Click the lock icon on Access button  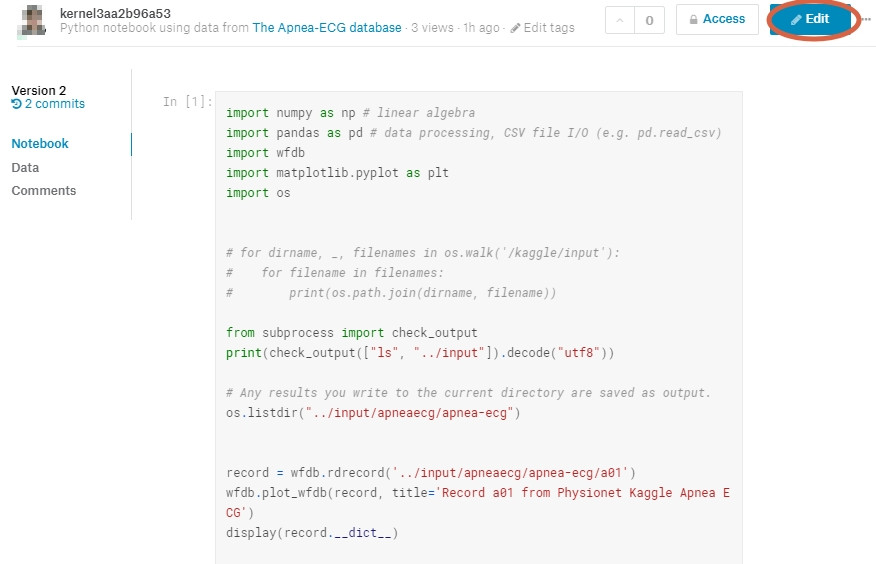[x=693, y=19]
